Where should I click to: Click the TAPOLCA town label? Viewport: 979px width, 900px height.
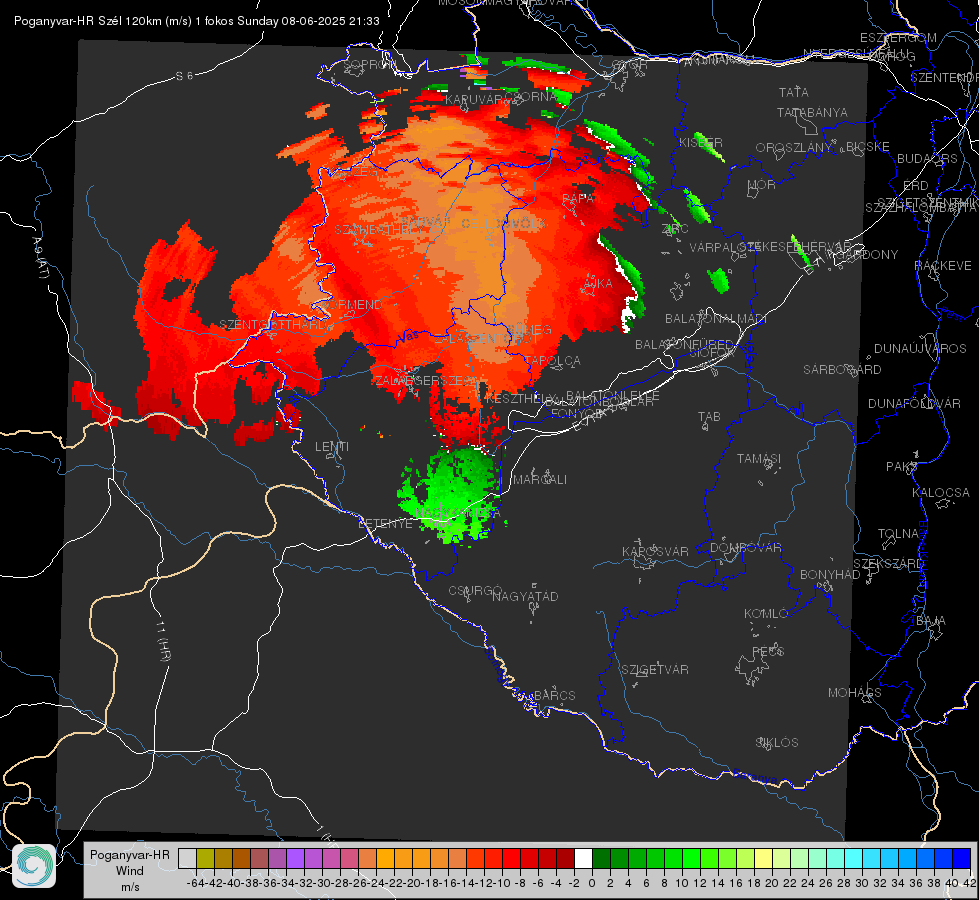pos(552,361)
